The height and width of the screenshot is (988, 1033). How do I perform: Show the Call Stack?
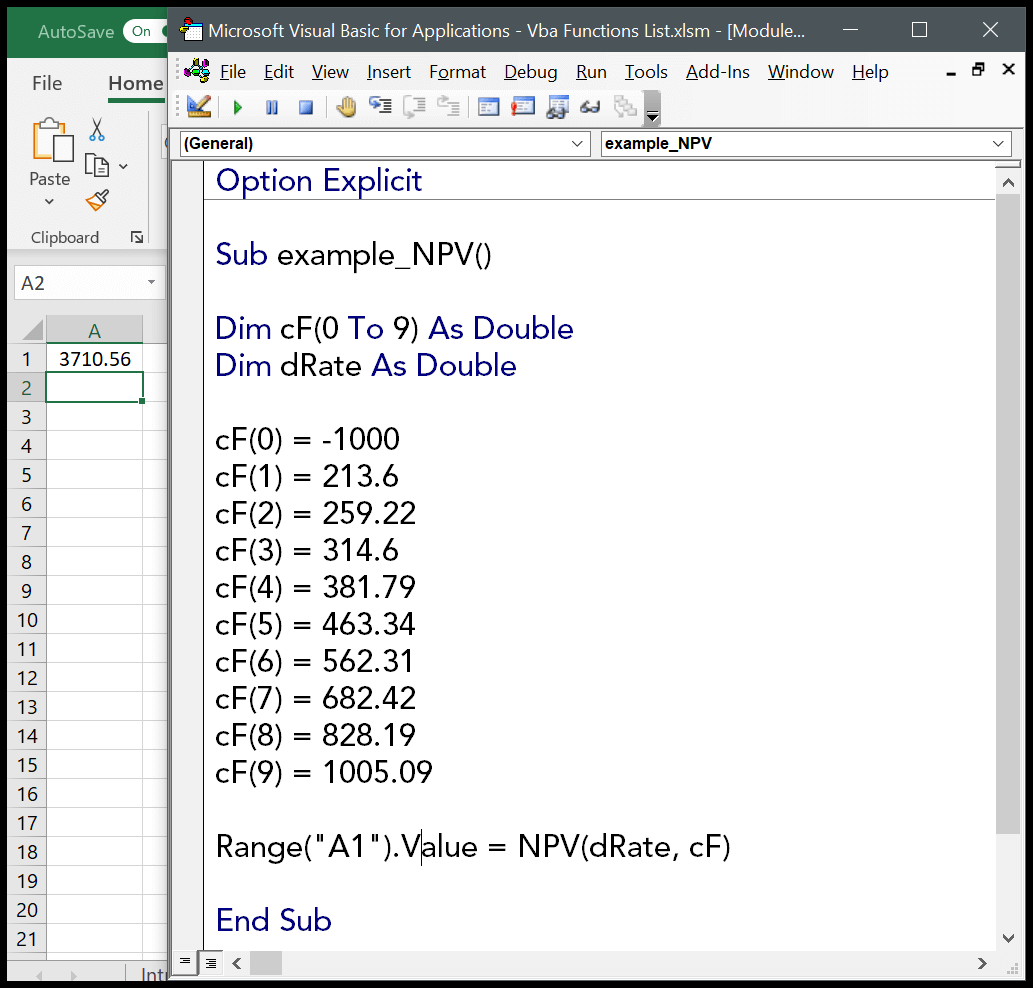tap(625, 106)
